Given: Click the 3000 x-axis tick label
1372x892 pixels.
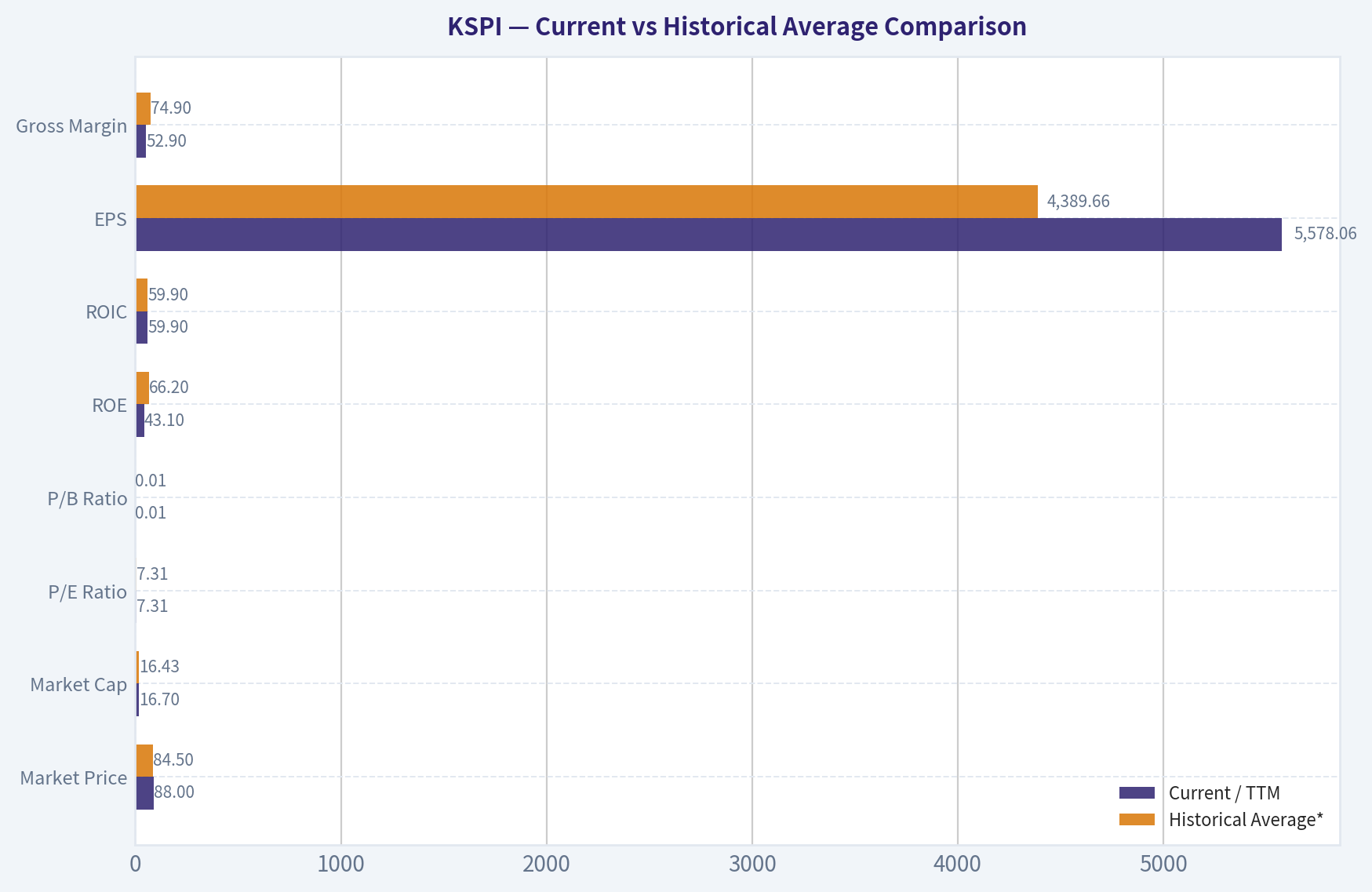Looking at the screenshot, I should pos(752,865).
